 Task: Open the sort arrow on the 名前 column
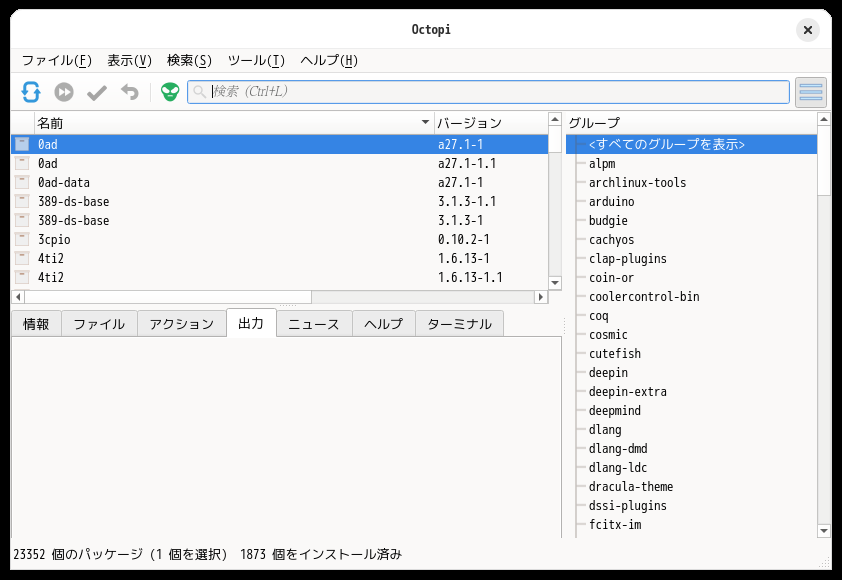point(425,123)
